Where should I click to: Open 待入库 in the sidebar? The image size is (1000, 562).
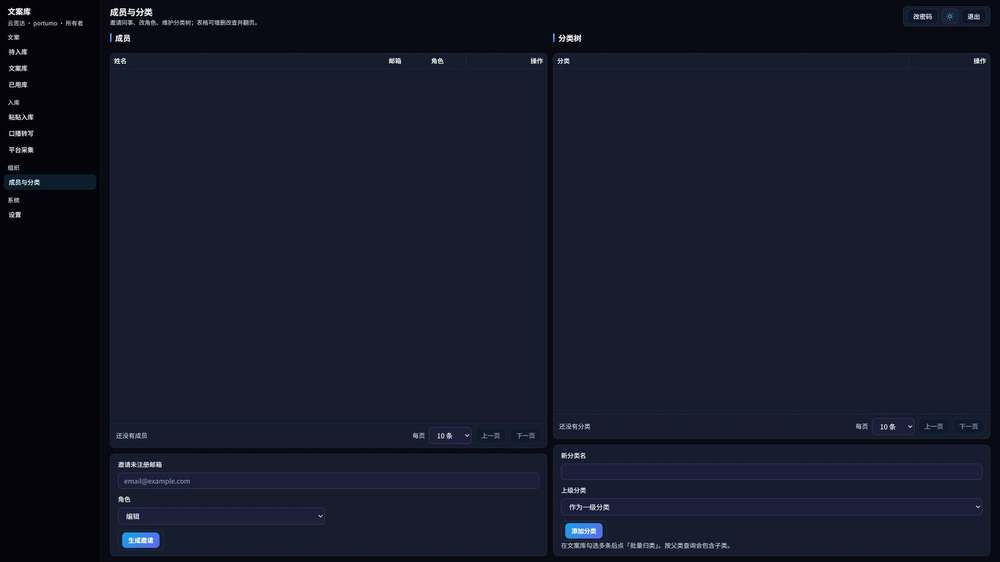click(50, 52)
